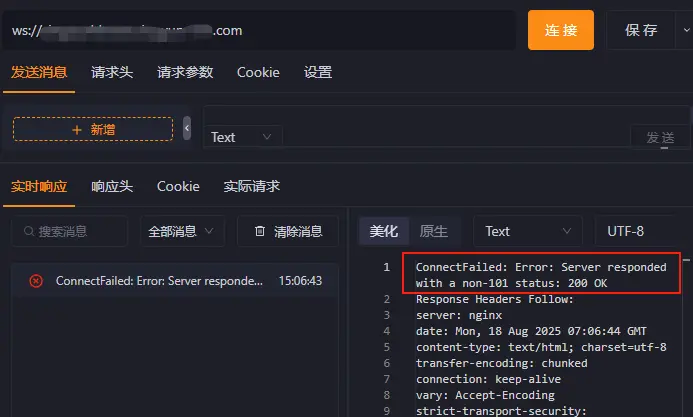Click 'Response Headers Follow:' line
The image size is (693, 417).
(x=495, y=299)
